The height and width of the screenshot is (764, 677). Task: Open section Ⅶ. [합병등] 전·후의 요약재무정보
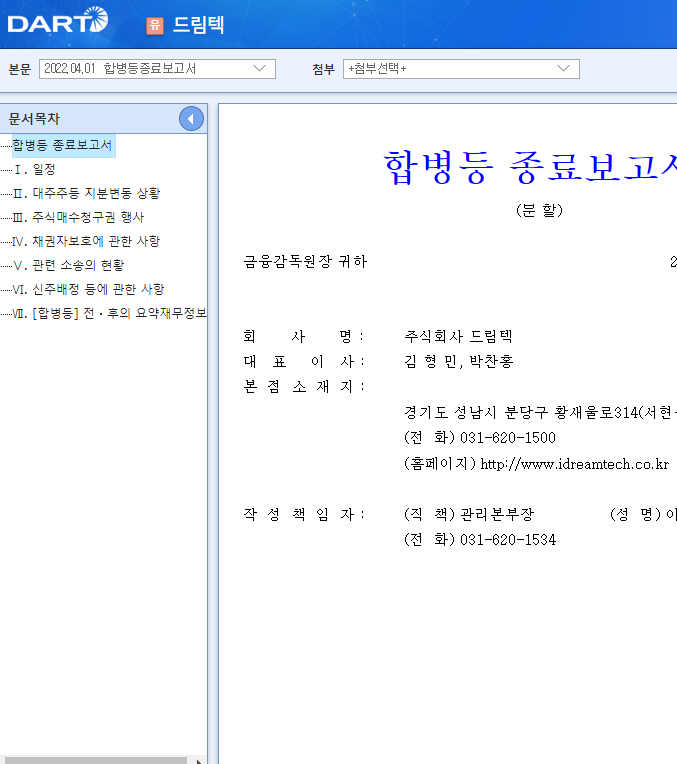(109, 313)
